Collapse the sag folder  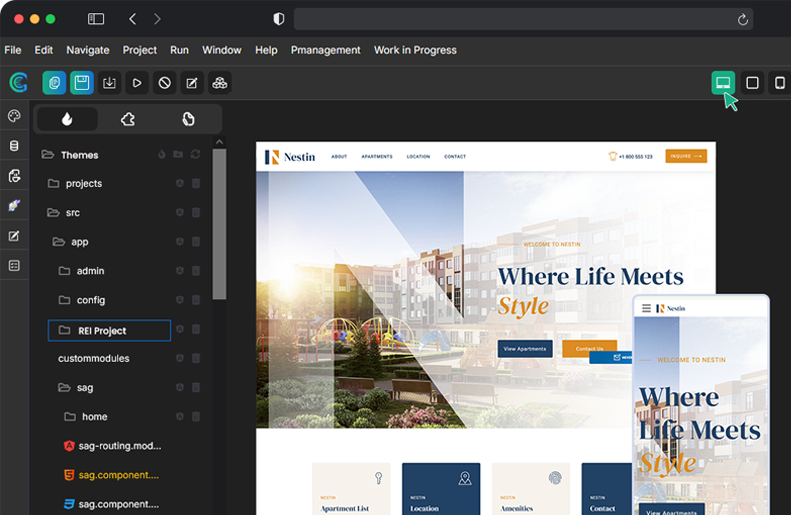(65, 387)
